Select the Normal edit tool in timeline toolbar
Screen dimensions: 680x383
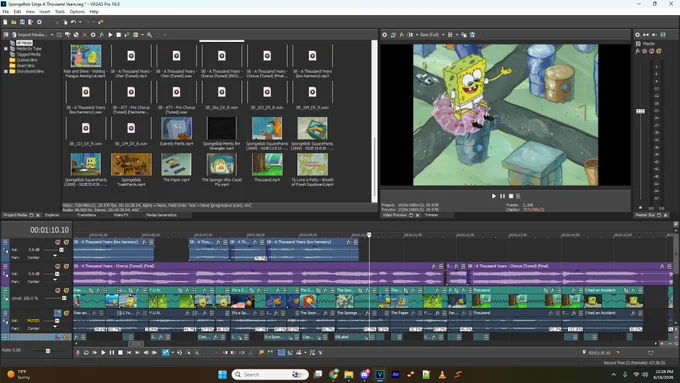coord(165,353)
